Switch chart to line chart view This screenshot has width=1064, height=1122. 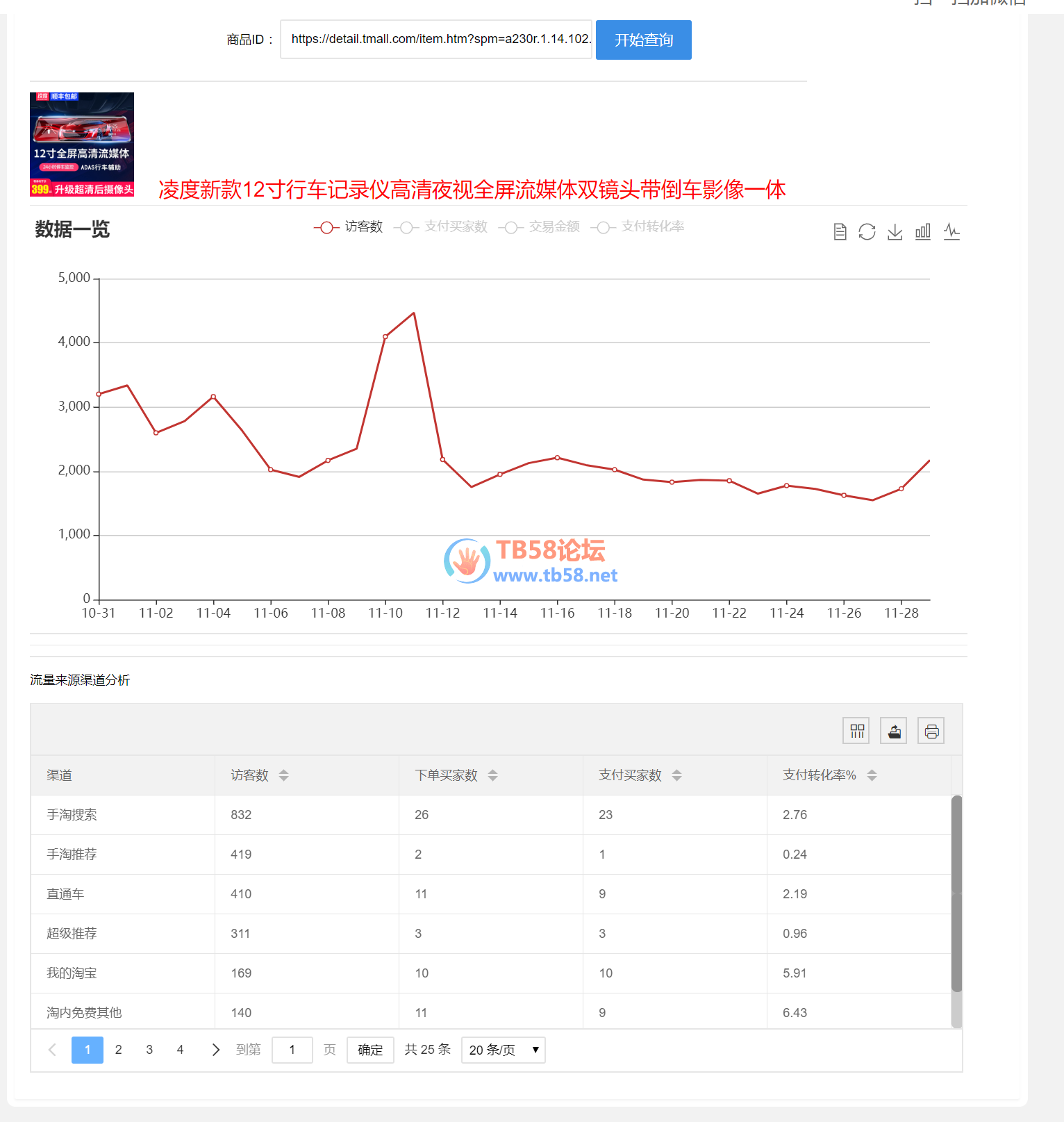pyautogui.click(x=951, y=232)
